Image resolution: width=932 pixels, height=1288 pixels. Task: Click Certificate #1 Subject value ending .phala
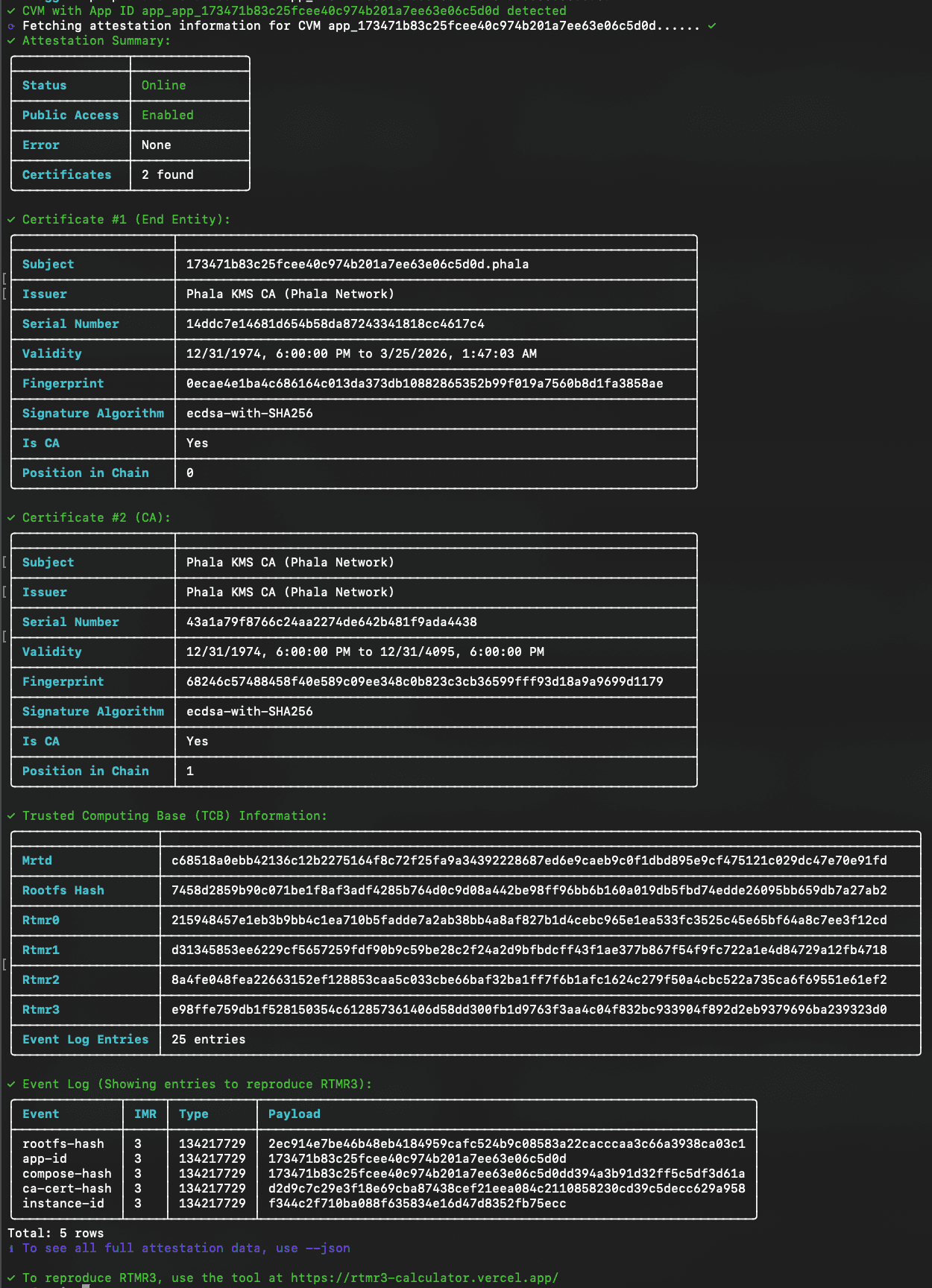click(357, 265)
